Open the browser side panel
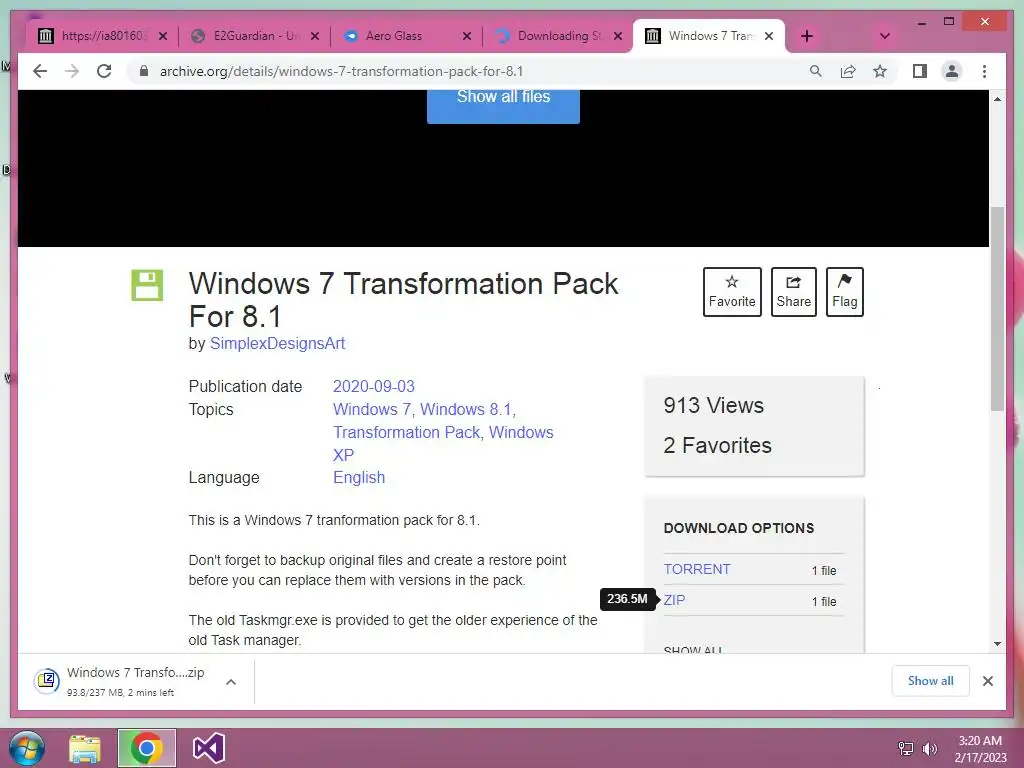1024x768 pixels. point(920,71)
